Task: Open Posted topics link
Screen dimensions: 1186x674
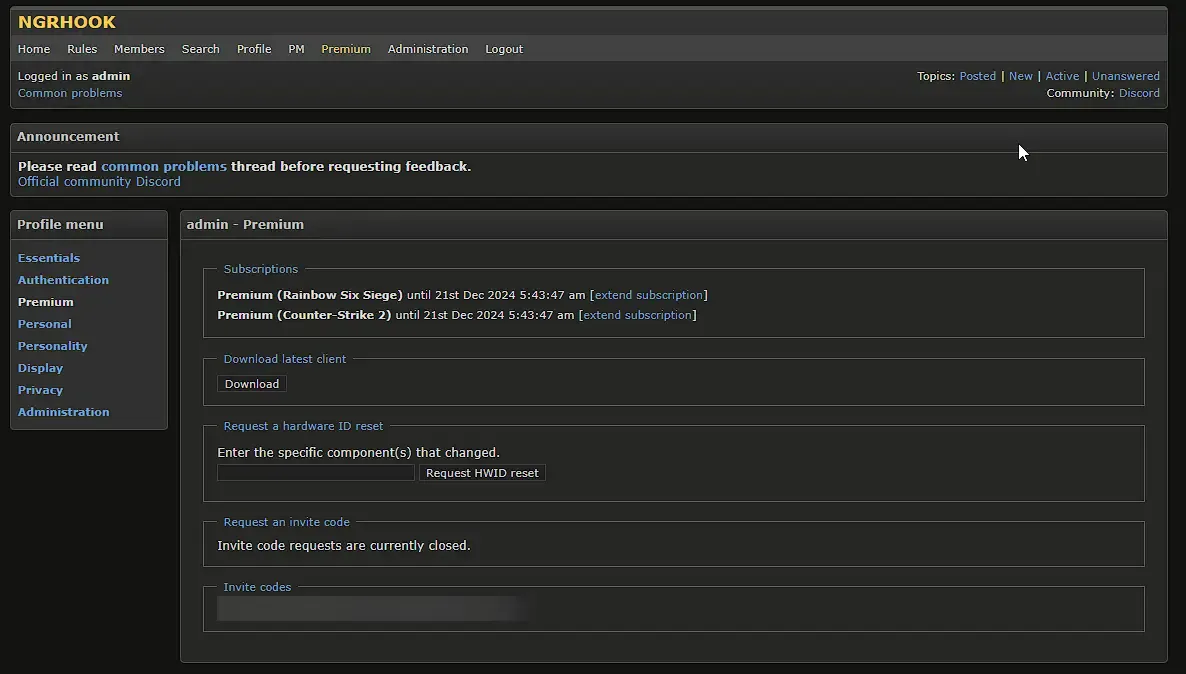Action: pyautogui.click(x=977, y=76)
